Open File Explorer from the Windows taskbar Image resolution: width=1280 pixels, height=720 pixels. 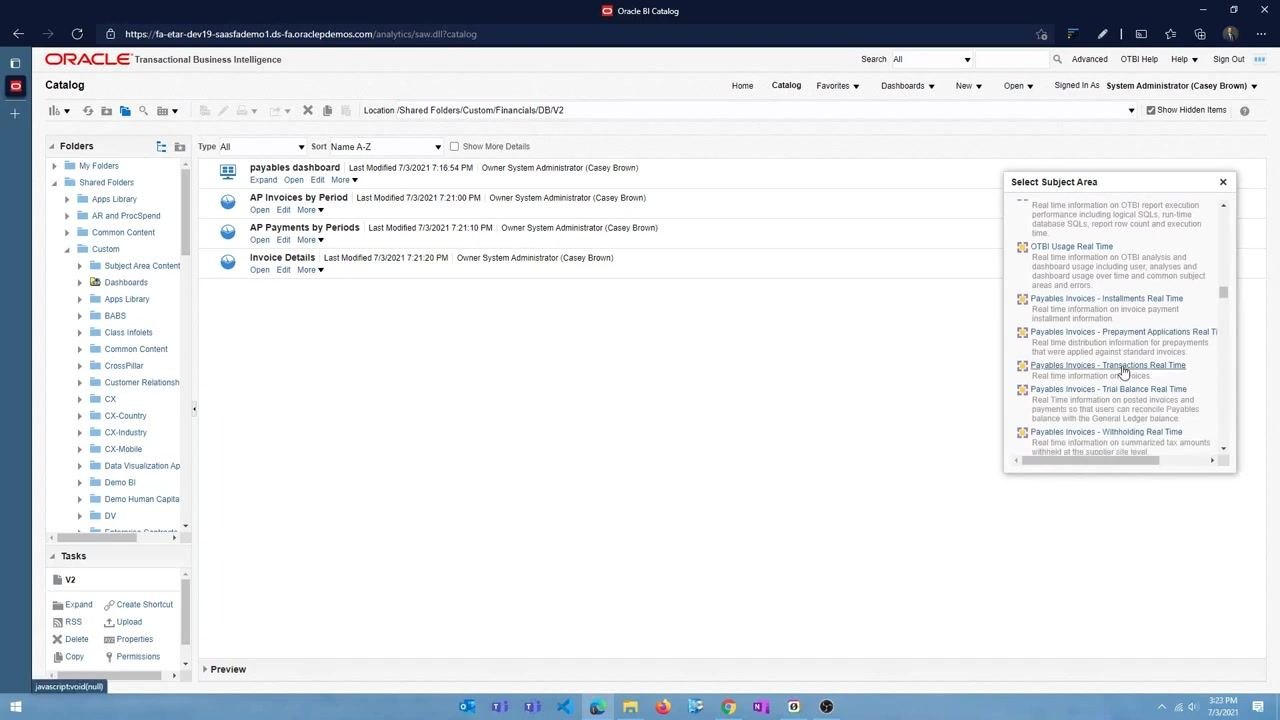coord(630,707)
